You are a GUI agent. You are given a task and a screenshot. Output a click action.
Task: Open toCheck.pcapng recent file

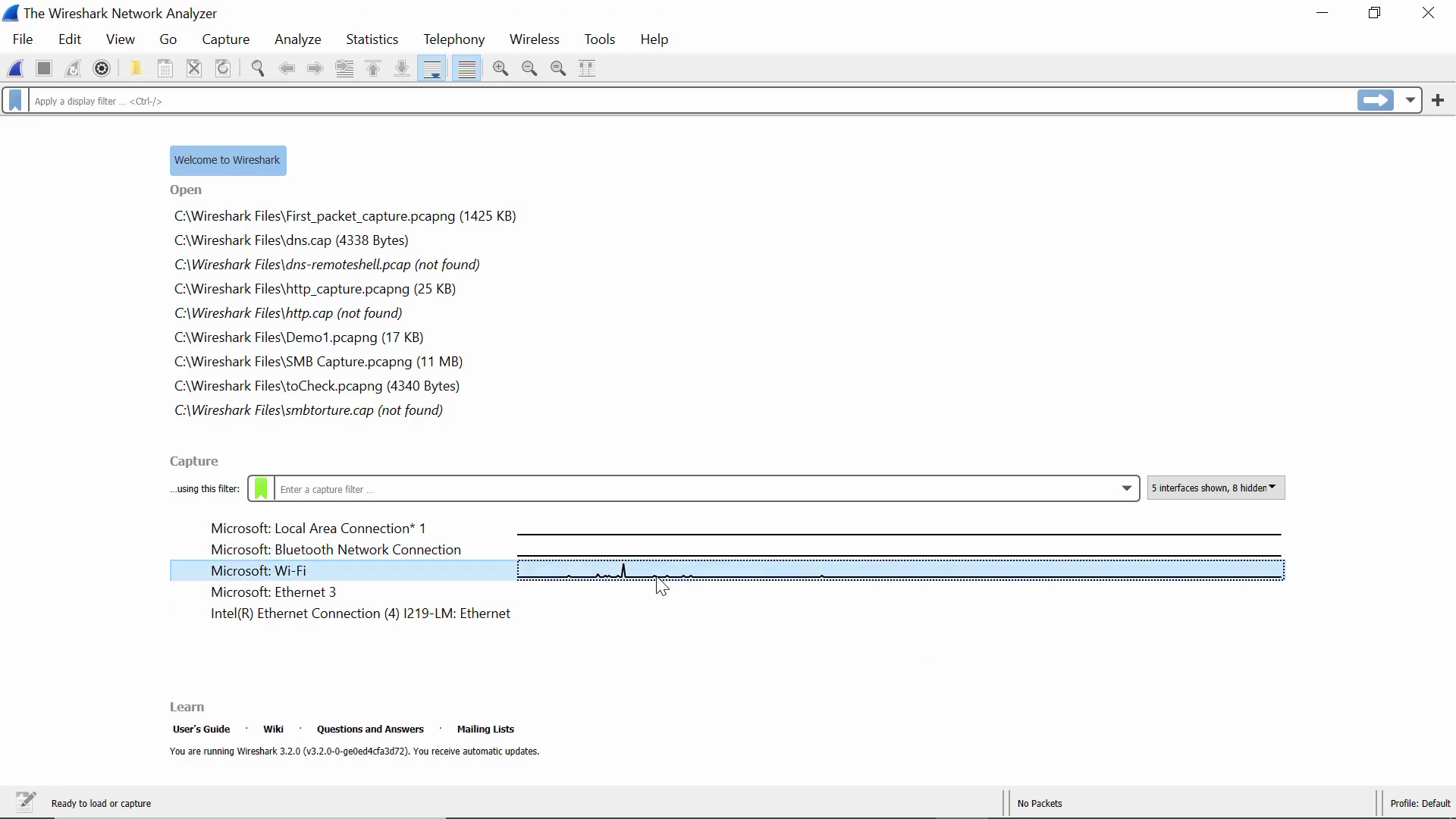317,386
